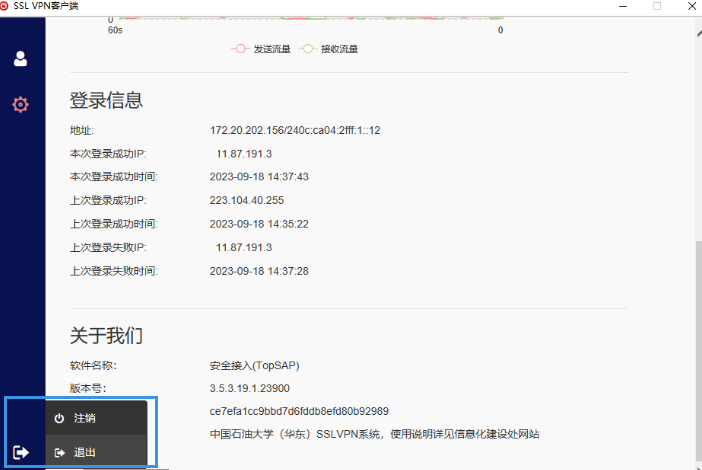Minimize the SSL VPN client window

(x=622, y=6)
